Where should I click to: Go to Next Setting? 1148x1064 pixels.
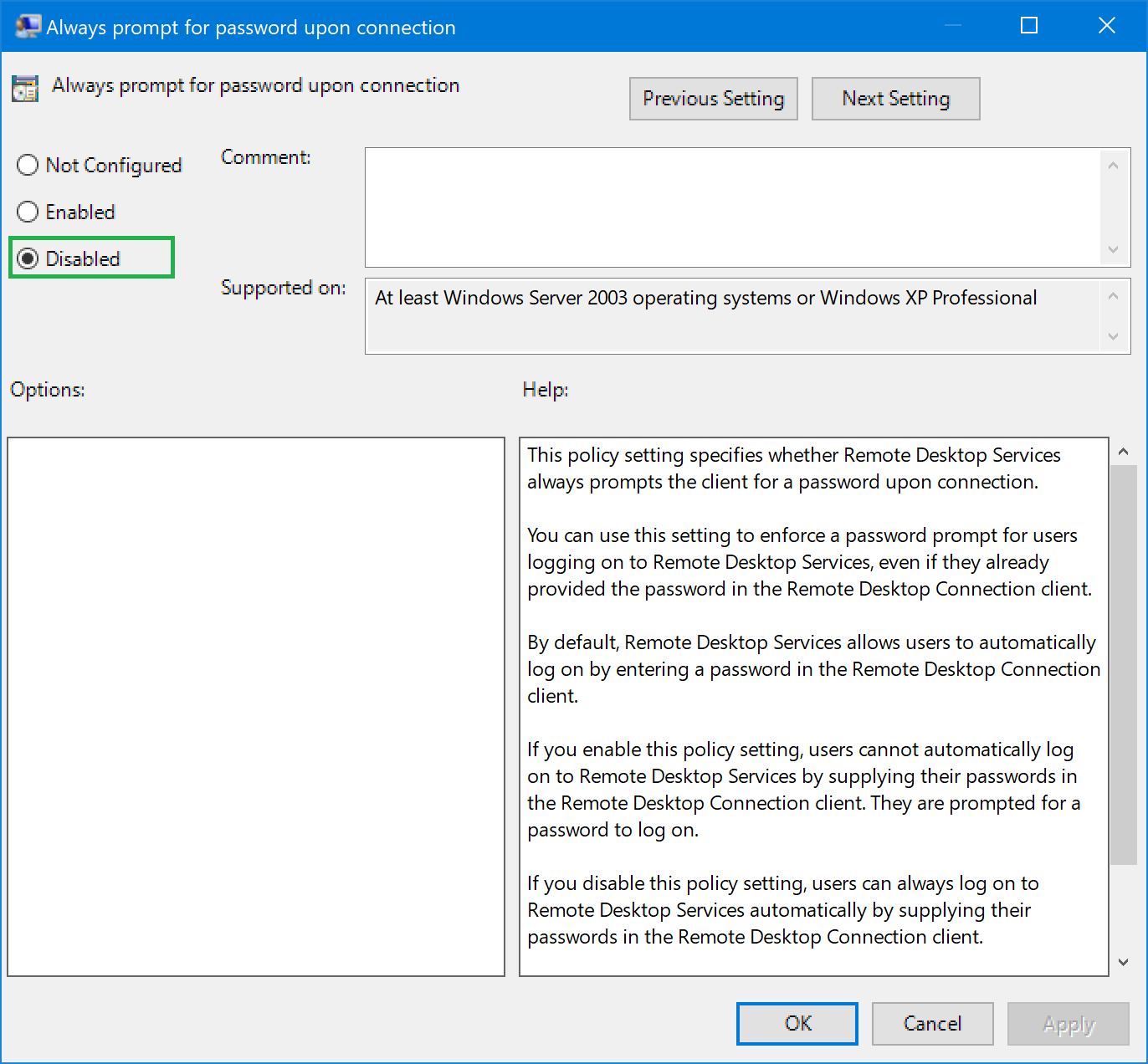click(x=895, y=99)
